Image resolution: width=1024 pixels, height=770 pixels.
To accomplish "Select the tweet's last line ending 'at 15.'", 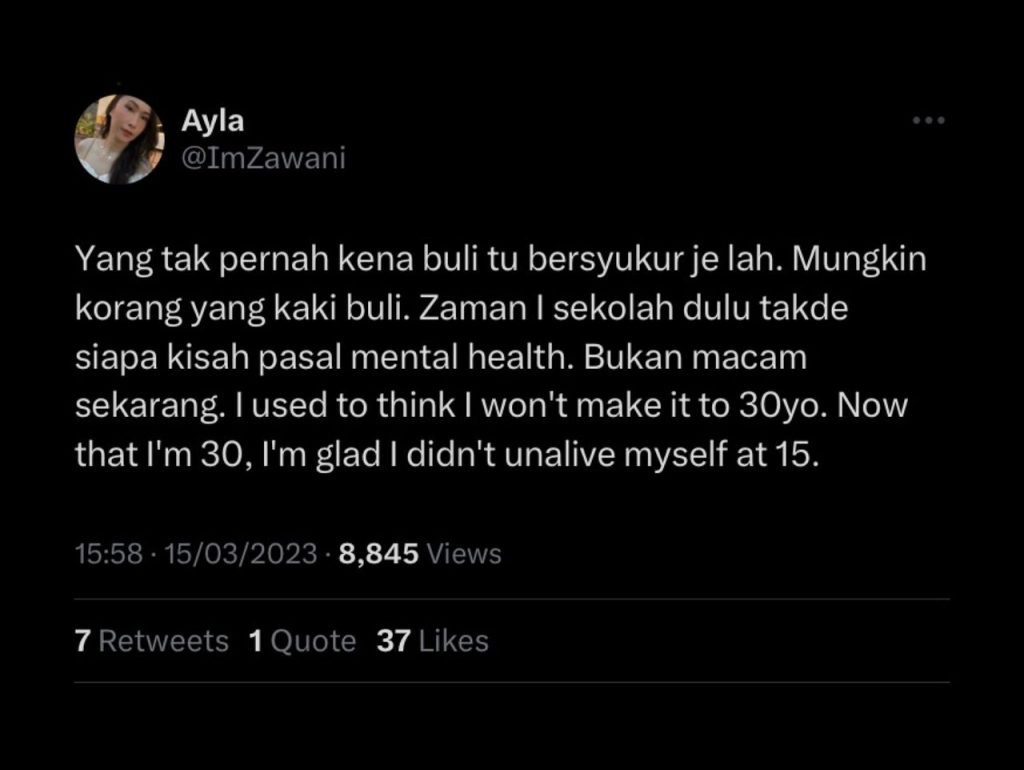I will 447,455.
